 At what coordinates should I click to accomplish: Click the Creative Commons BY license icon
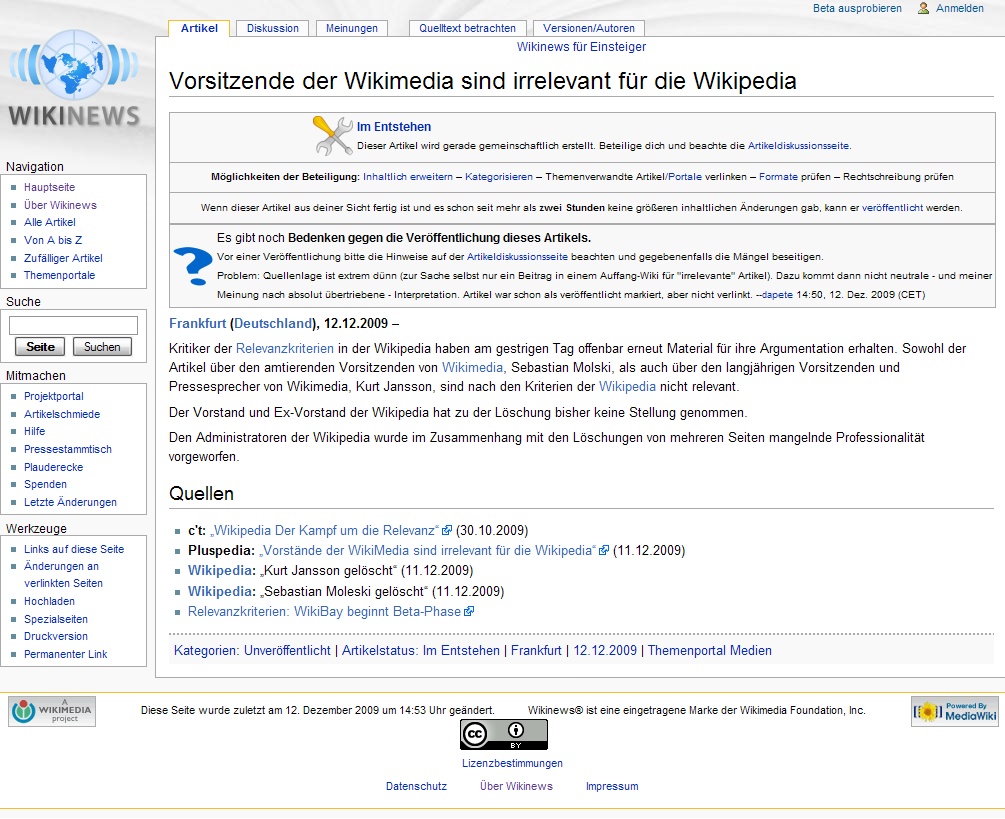click(504, 734)
